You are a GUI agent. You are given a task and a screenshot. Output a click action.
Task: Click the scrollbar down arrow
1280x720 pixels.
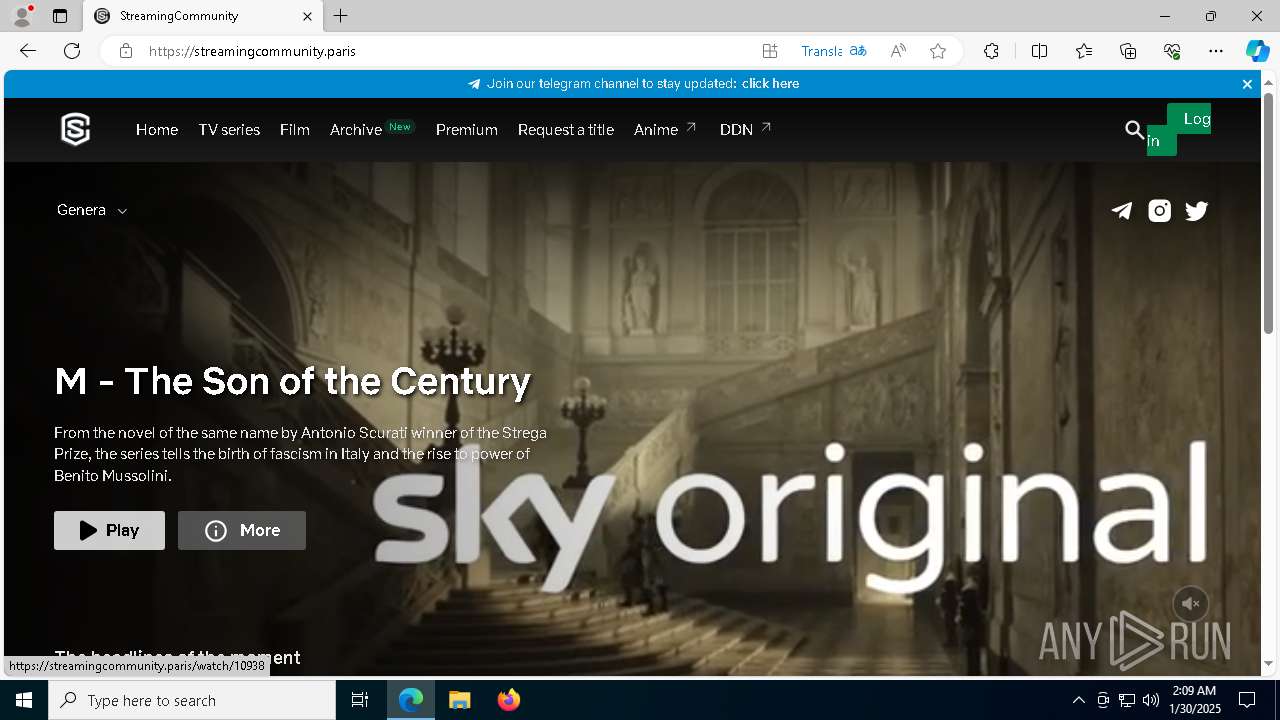click(x=1268, y=664)
